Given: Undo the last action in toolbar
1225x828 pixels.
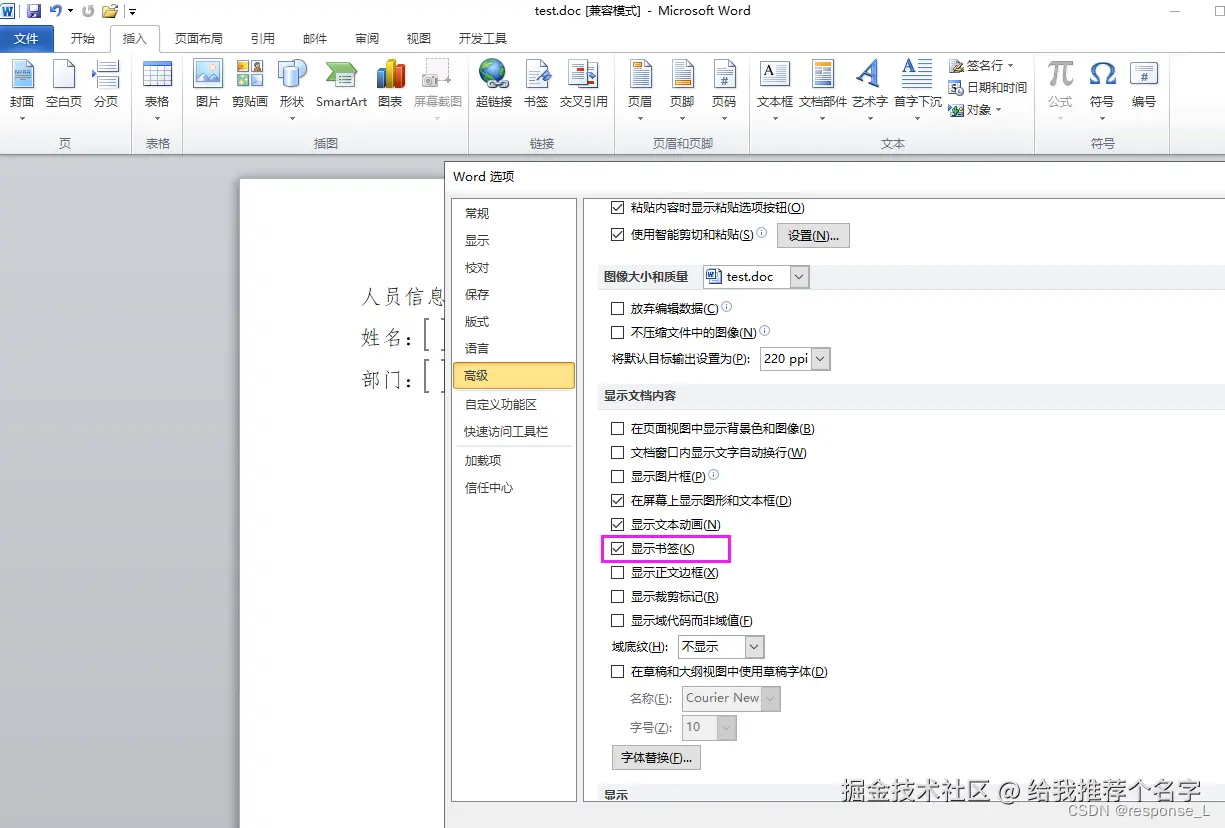Looking at the screenshot, I should tap(56, 11).
